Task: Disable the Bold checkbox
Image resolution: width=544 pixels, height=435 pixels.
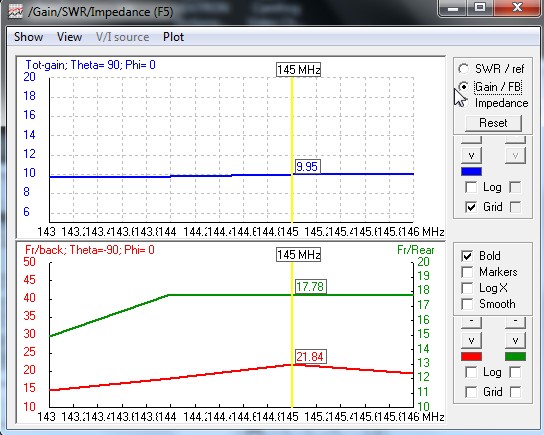Action: point(467,256)
